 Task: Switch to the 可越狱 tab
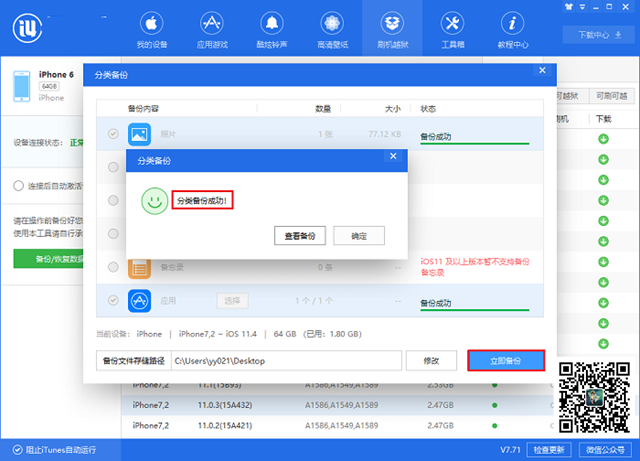coord(571,96)
